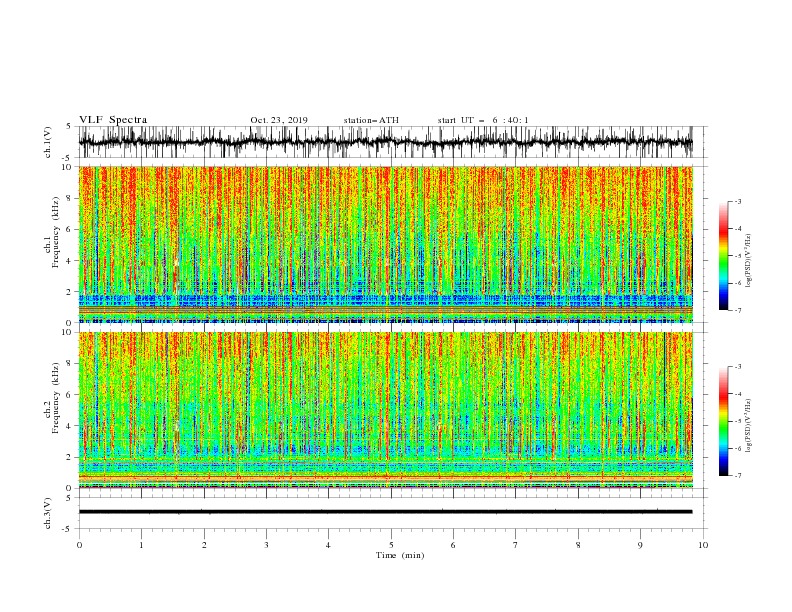Click the 'ch.3(V)' axis label

coord(48,513)
